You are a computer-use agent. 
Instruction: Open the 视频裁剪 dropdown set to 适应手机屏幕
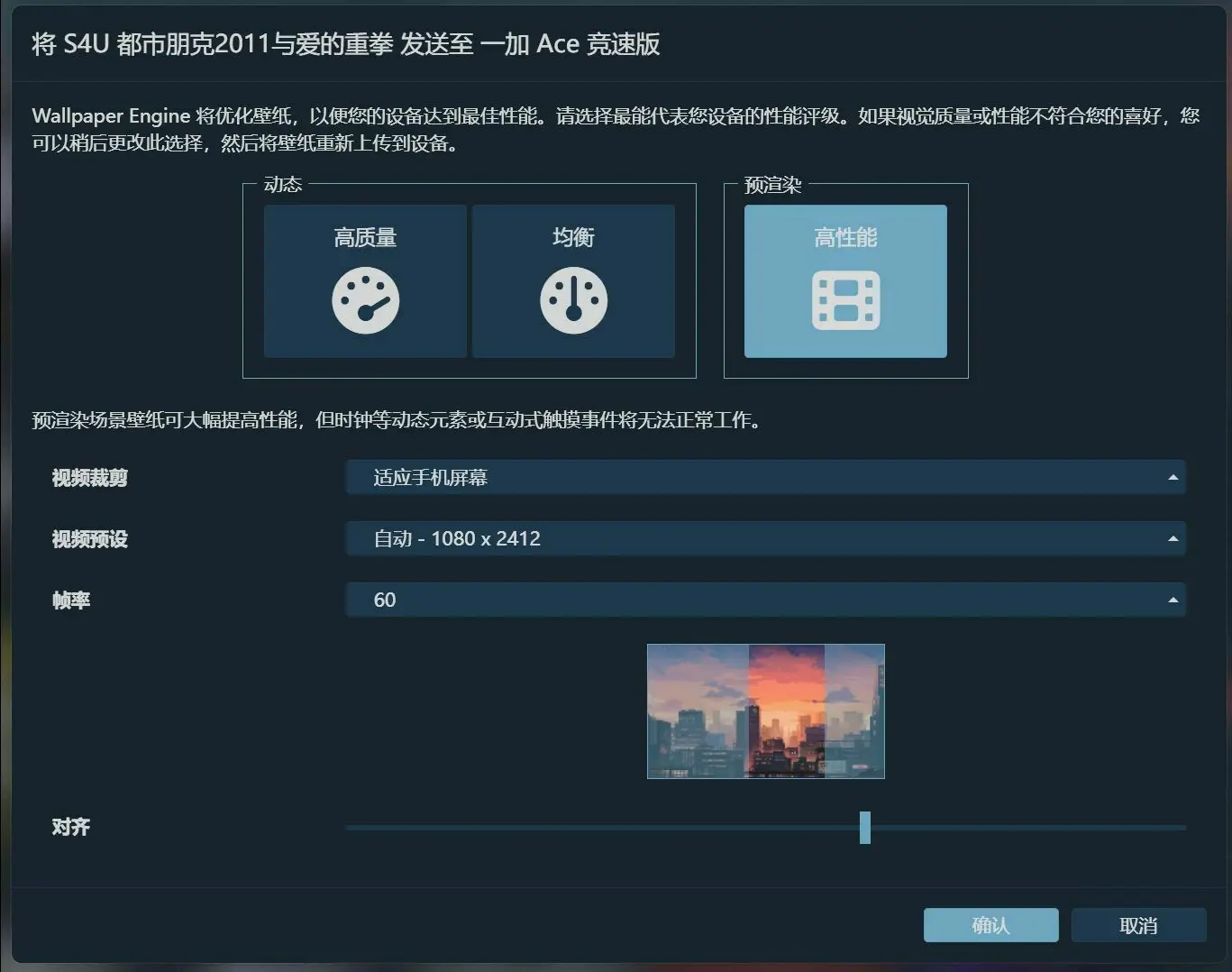(x=766, y=477)
